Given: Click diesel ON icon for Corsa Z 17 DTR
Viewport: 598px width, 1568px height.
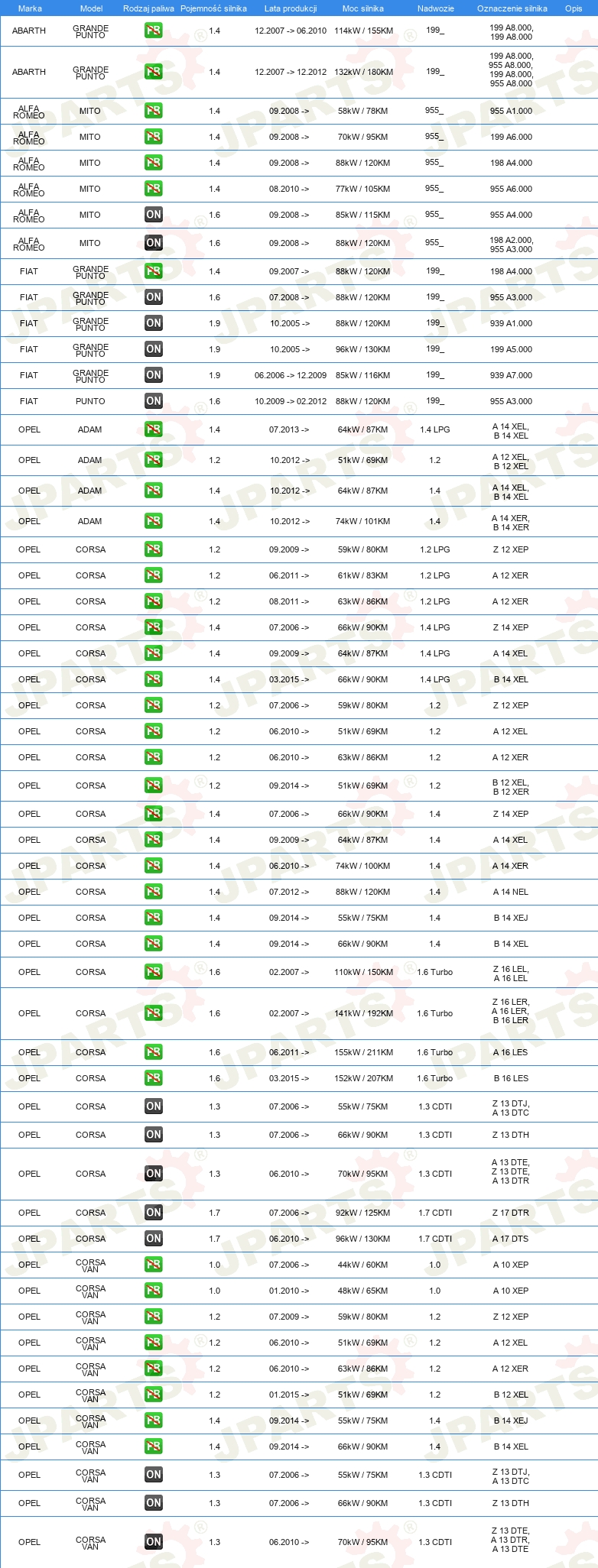Looking at the screenshot, I should [154, 1213].
